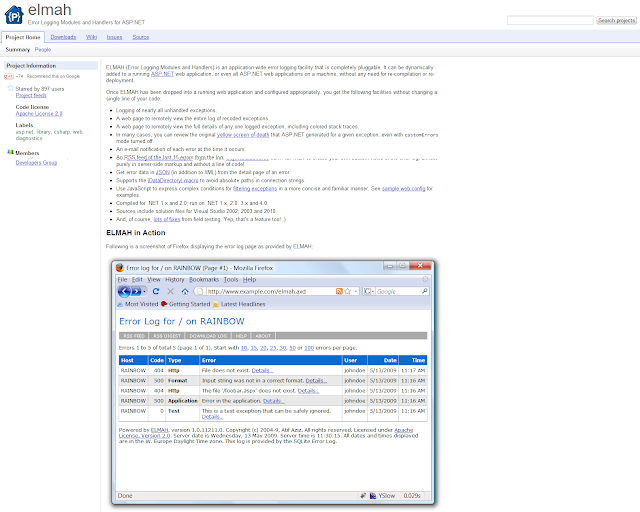Viewport: 640px width, 512px height.
Task: Open the Bookmarks menu in Firefox
Action: pyautogui.click(x=204, y=280)
